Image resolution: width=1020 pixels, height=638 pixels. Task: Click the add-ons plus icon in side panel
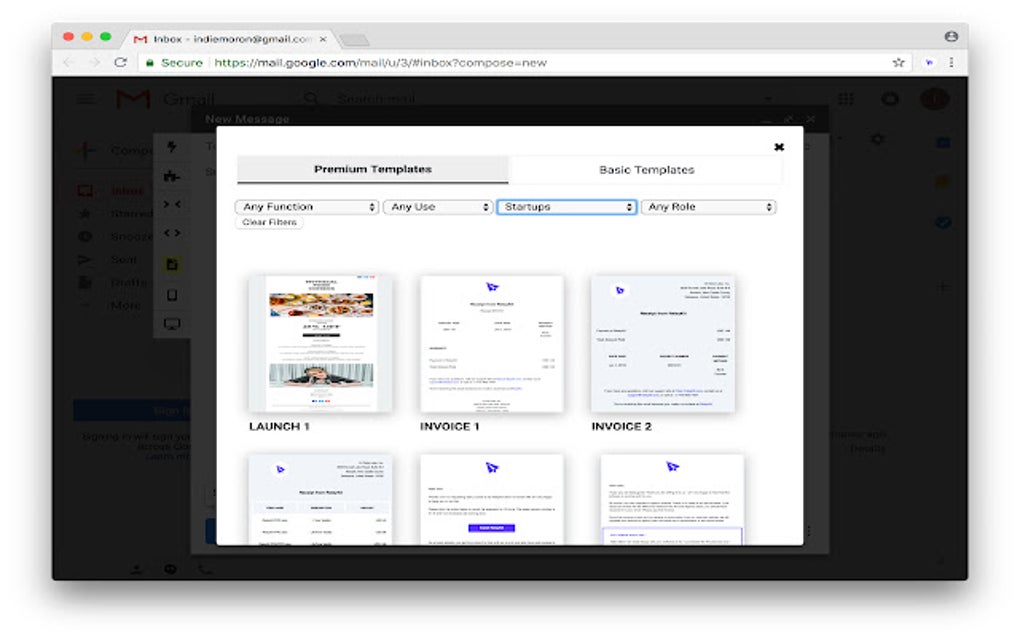943,287
